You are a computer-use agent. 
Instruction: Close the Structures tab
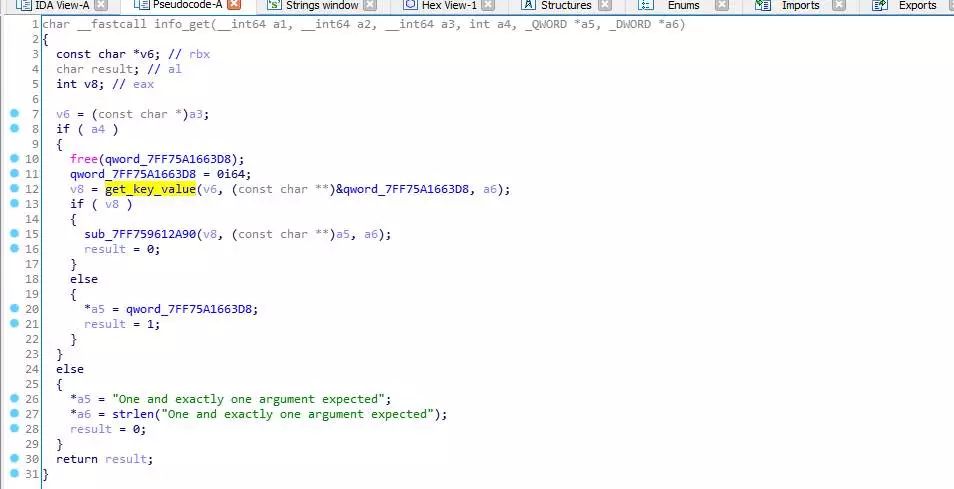point(604,5)
